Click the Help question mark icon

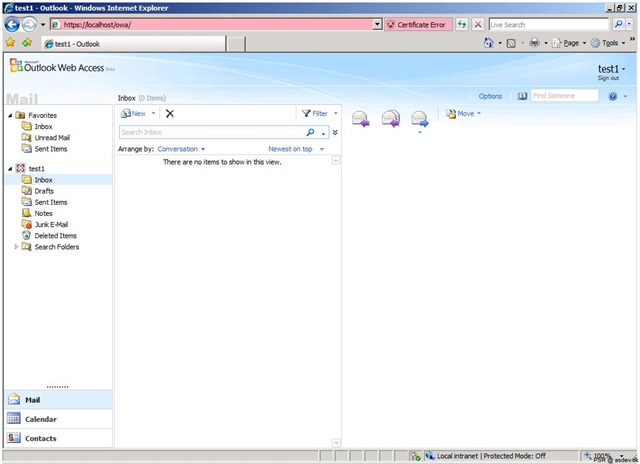(x=613, y=96)
